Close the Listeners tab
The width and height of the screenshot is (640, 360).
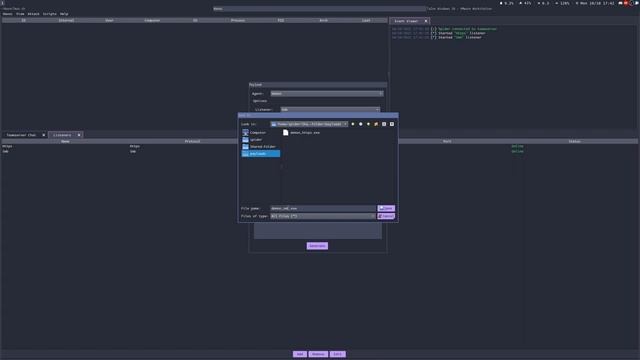pos(79,135)
